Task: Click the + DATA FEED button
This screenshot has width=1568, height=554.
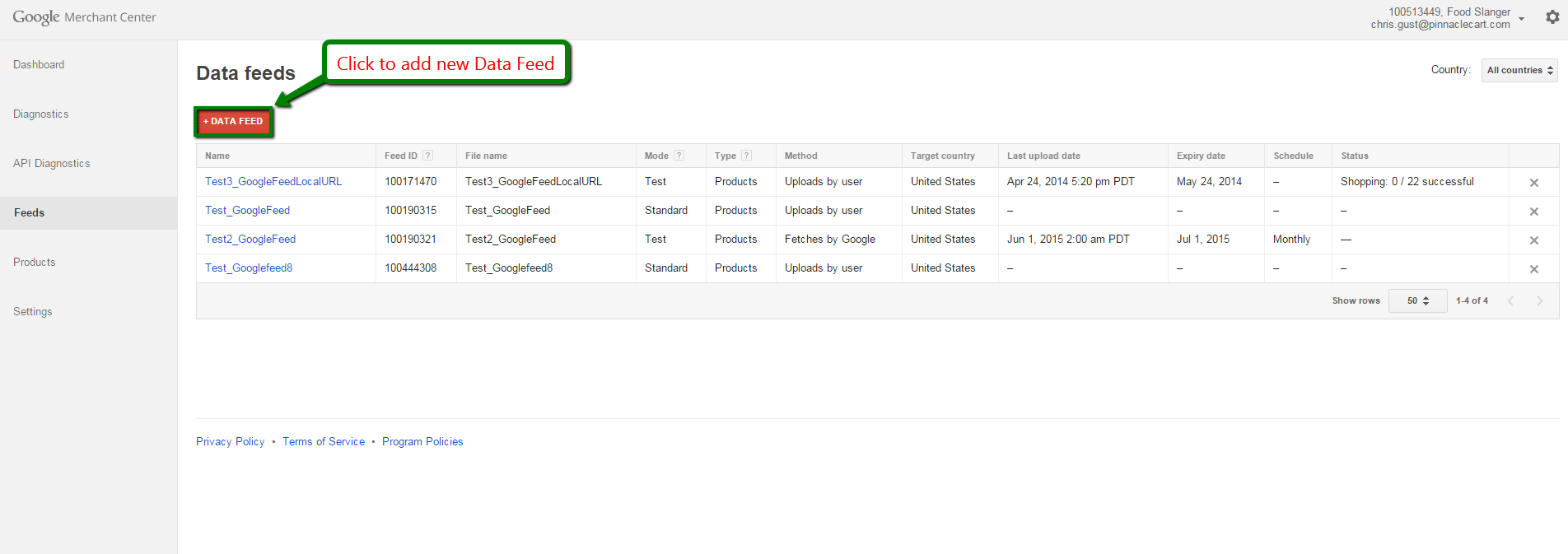Action: (x=234, y=121)
